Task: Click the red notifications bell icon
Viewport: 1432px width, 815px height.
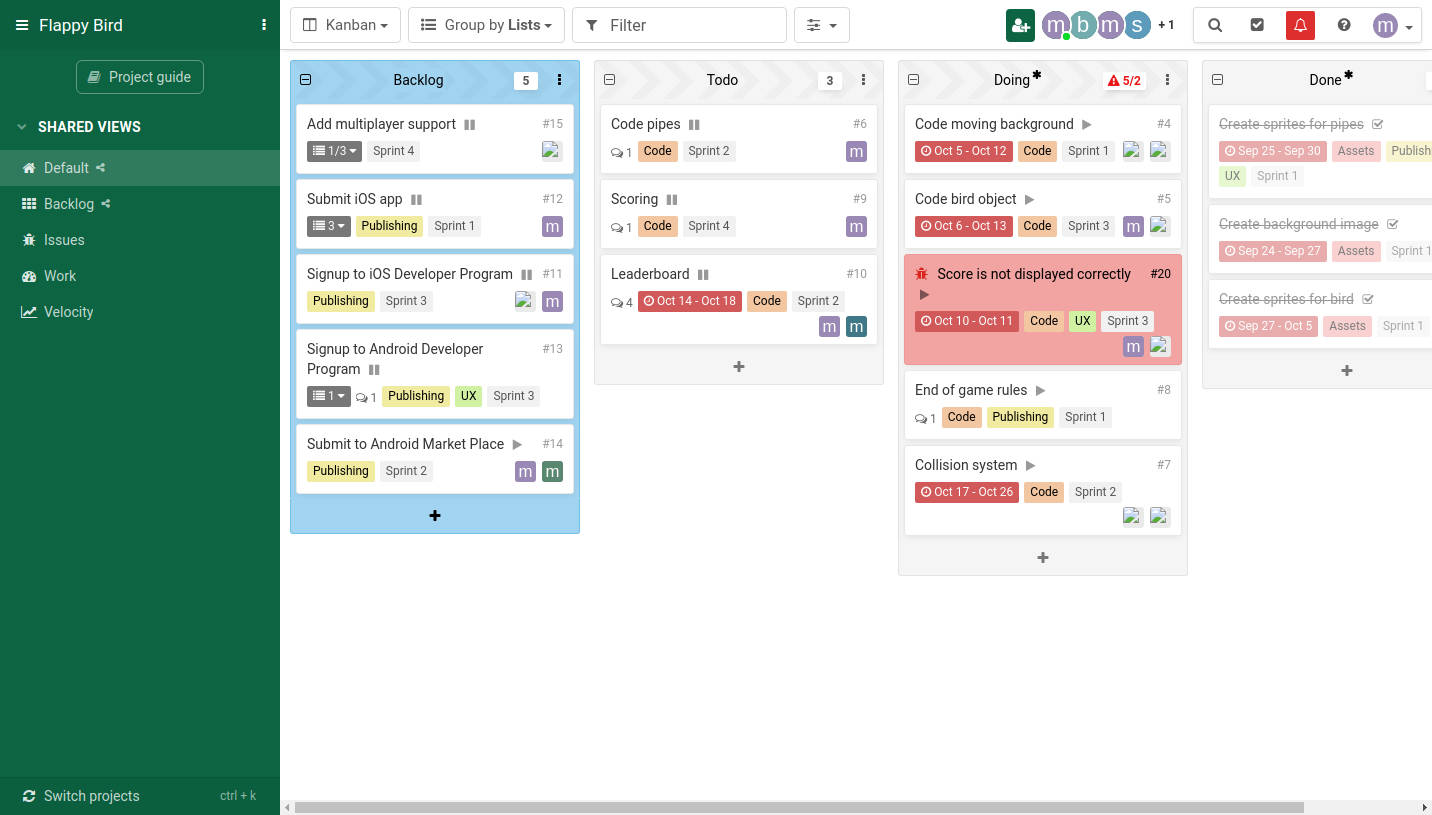Action: coord(1300,25)
